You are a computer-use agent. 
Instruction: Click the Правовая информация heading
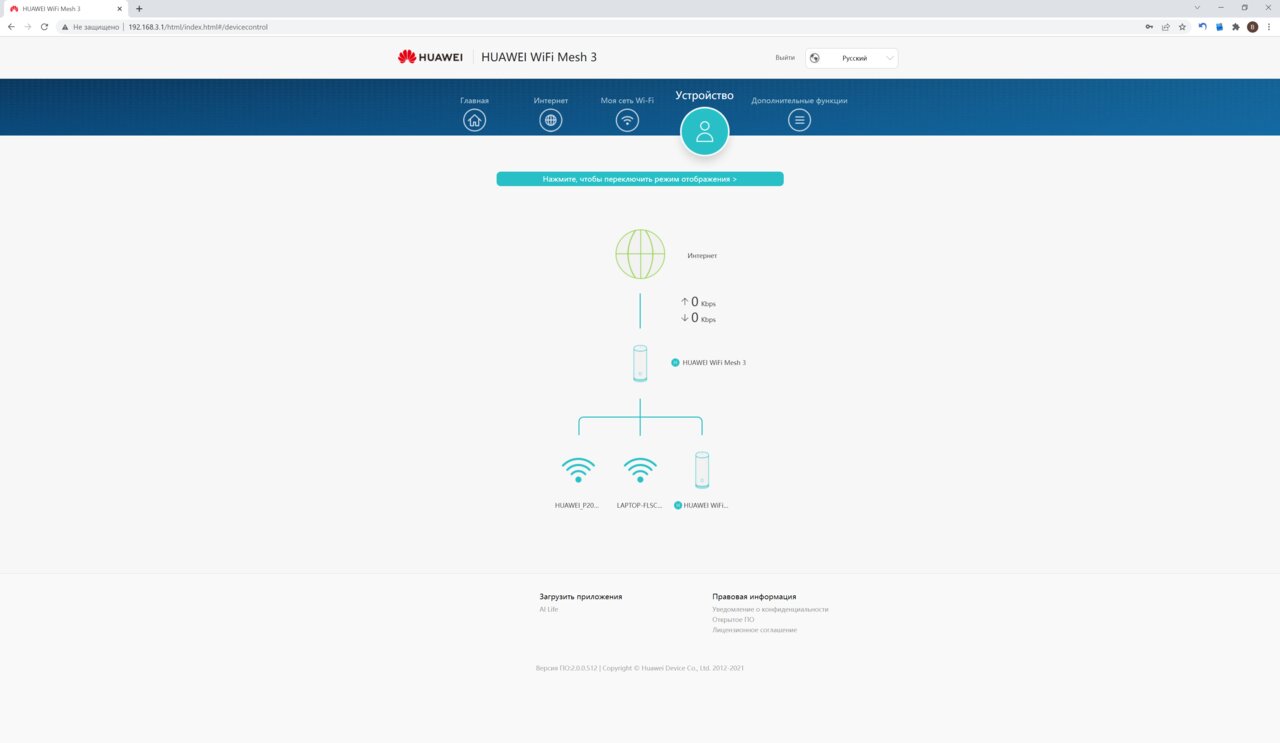754,597
